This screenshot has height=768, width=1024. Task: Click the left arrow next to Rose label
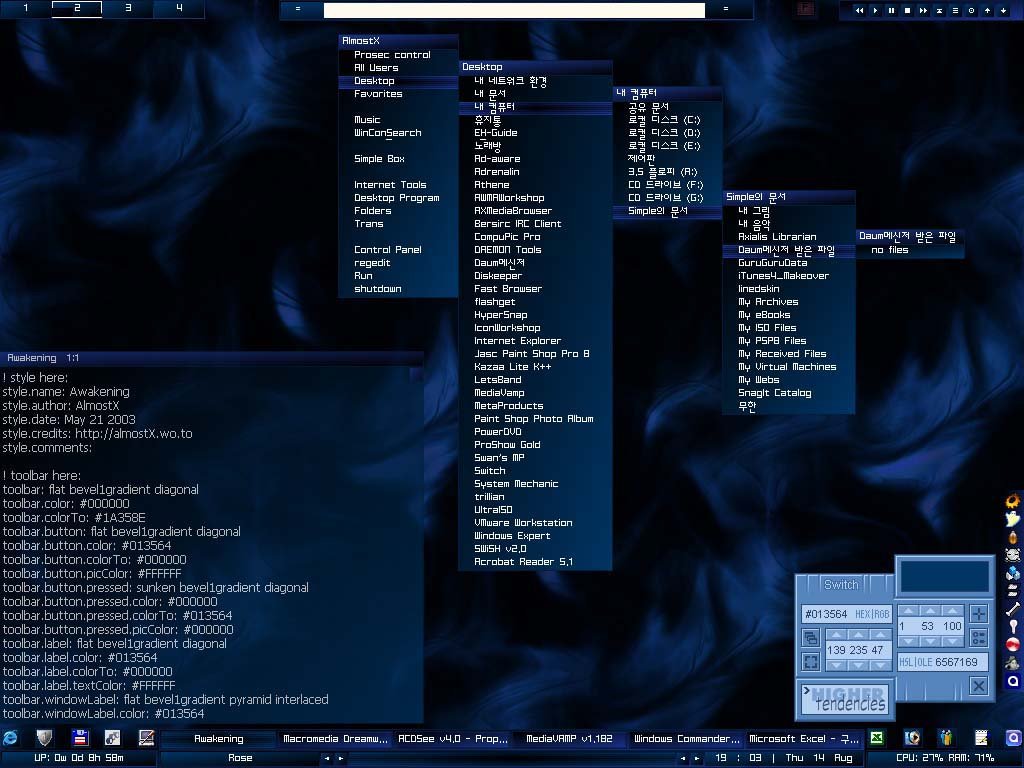(327, 758)
